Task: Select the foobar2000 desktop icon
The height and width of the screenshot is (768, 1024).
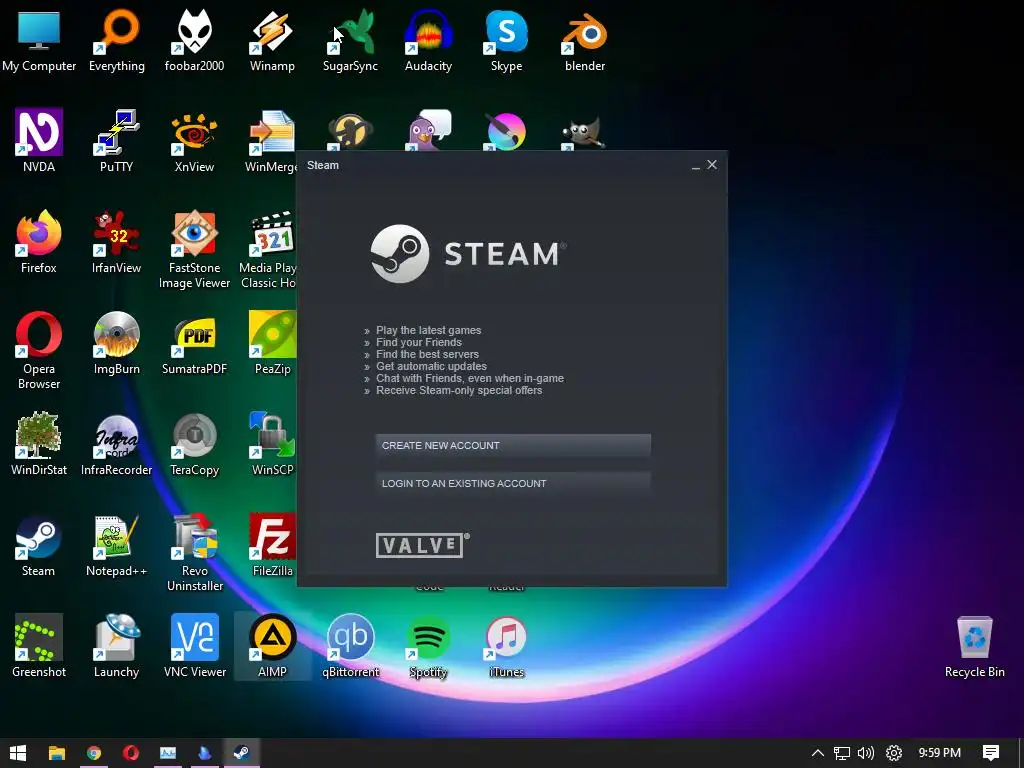Action: (x=195, y=40)
